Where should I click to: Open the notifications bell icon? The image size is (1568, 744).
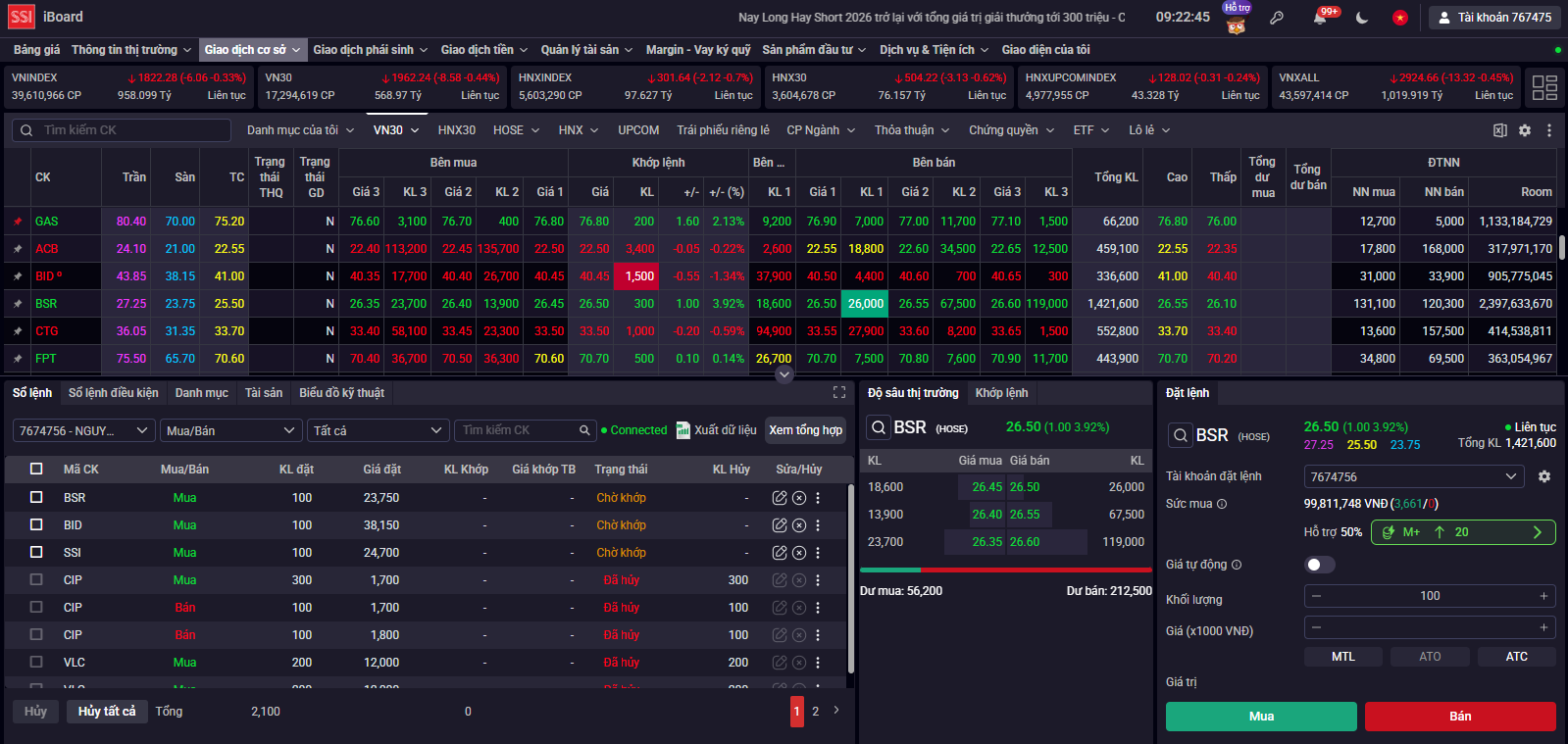click(x=1320, y=18)
